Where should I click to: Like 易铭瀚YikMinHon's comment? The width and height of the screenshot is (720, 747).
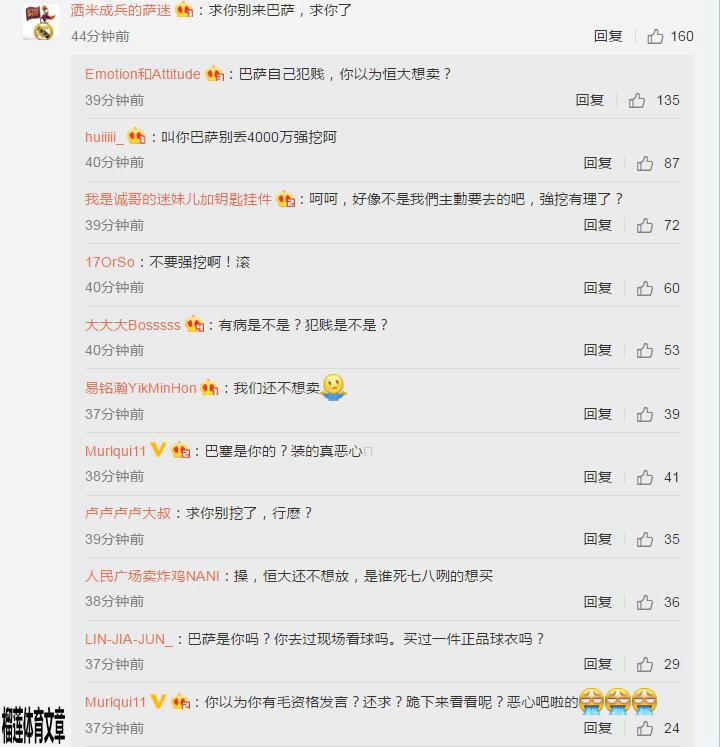coord(645,414)
